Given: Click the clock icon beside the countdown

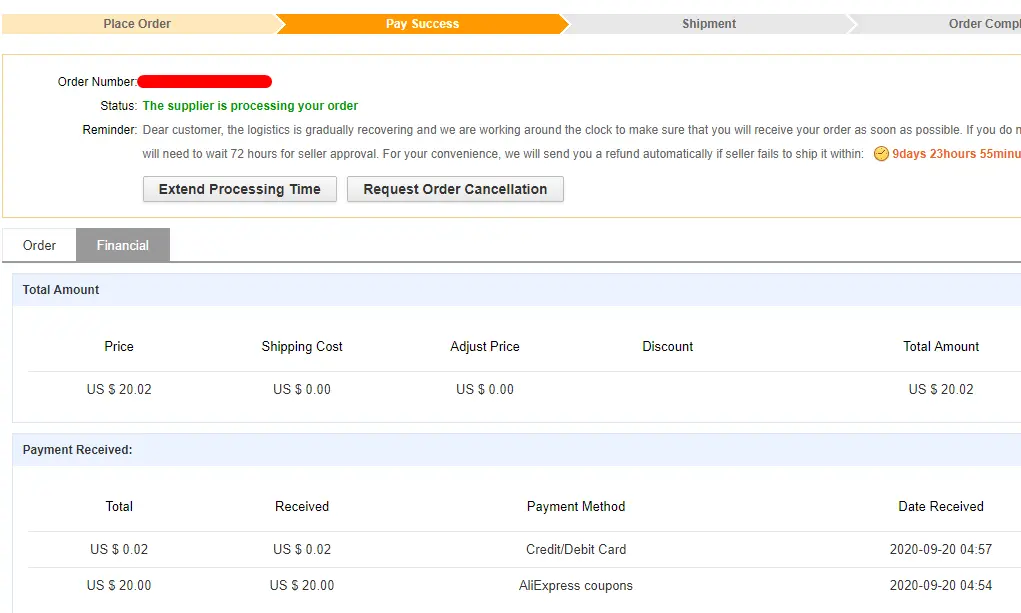Looking at the screenshot, I should coord(881,154).
